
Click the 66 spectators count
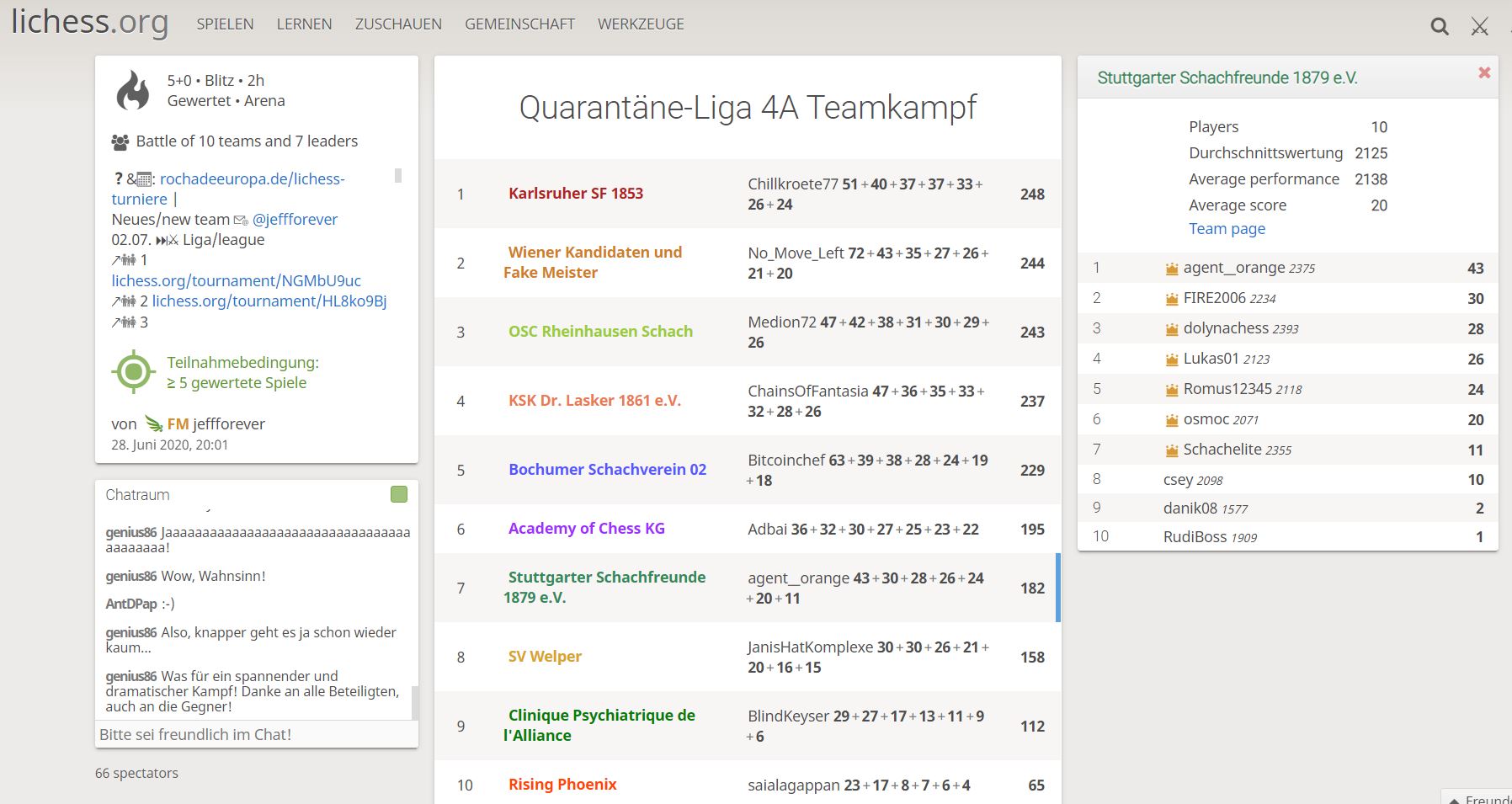click(136, 773)
